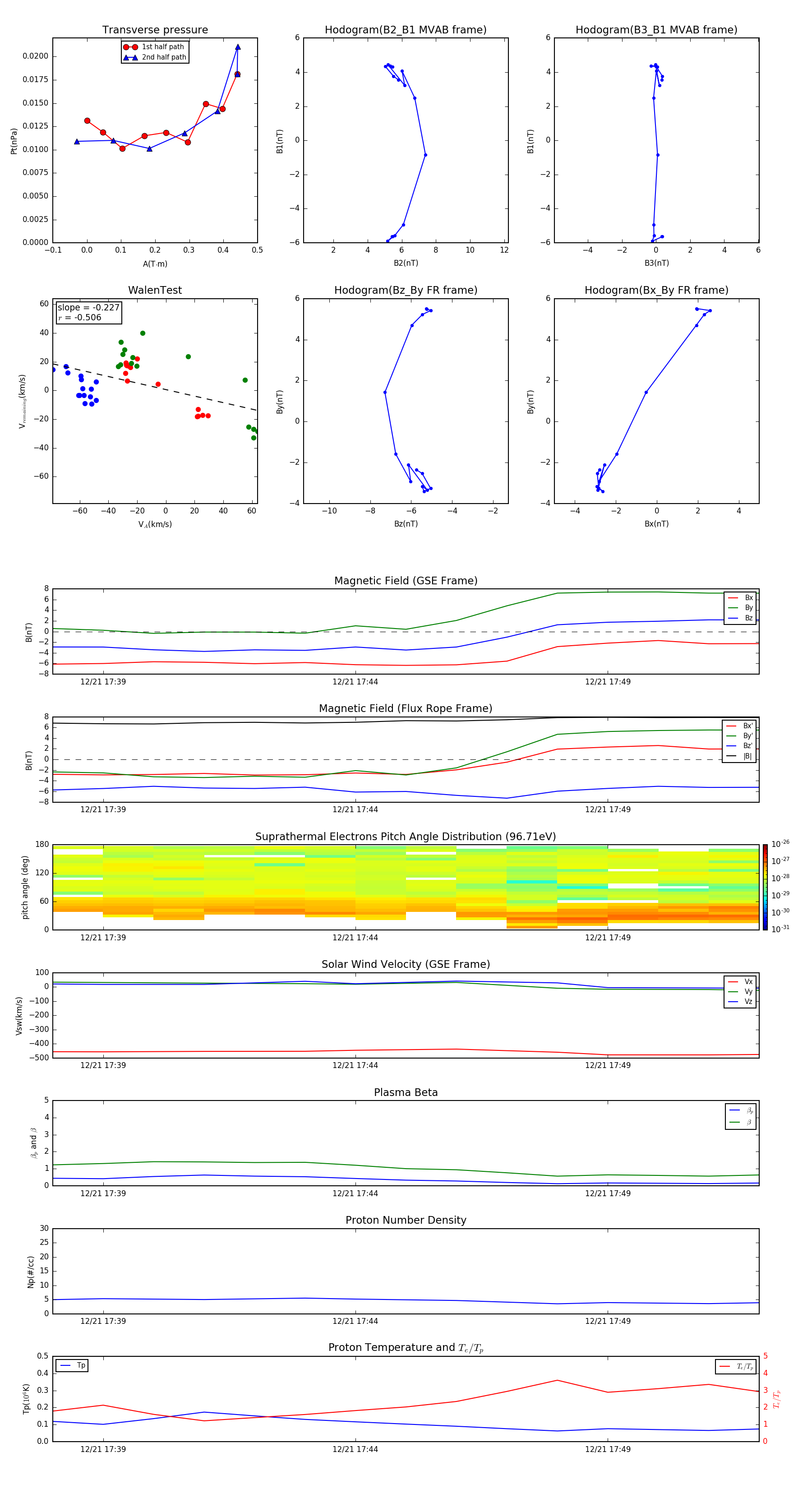The width and height of the screenshot is (812, 1489).
Task: Click the blue triangle peak in Transverse pressure plot
Action: pyautogui.click(x=238, y=47)
